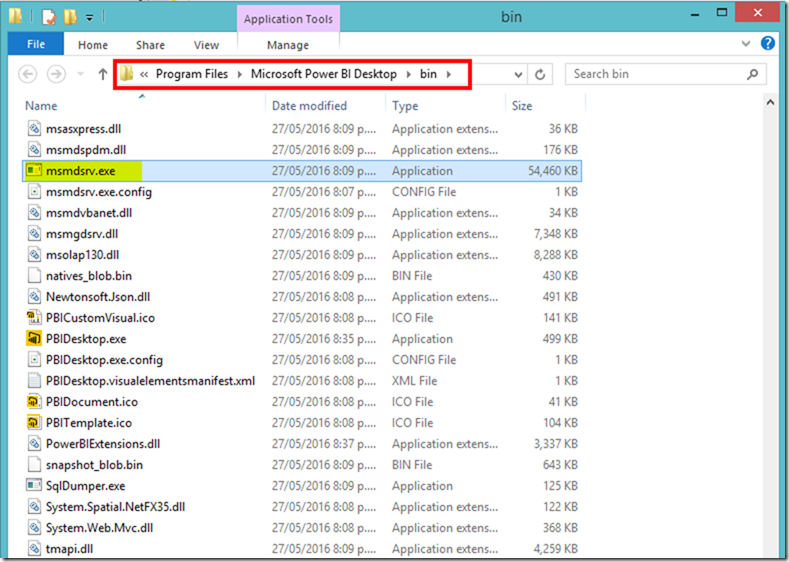Click the 3,337 KB size value

click(x=556, y=444)
